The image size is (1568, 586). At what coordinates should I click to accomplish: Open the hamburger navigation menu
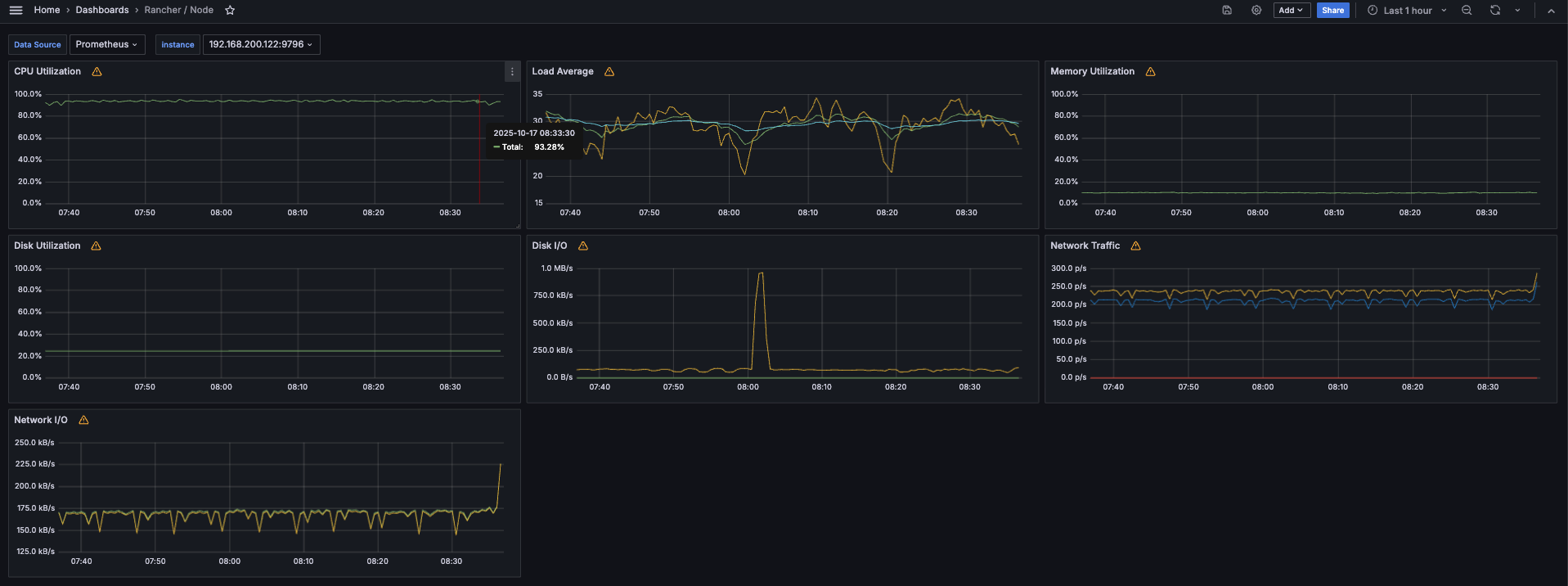click(16, 11)
